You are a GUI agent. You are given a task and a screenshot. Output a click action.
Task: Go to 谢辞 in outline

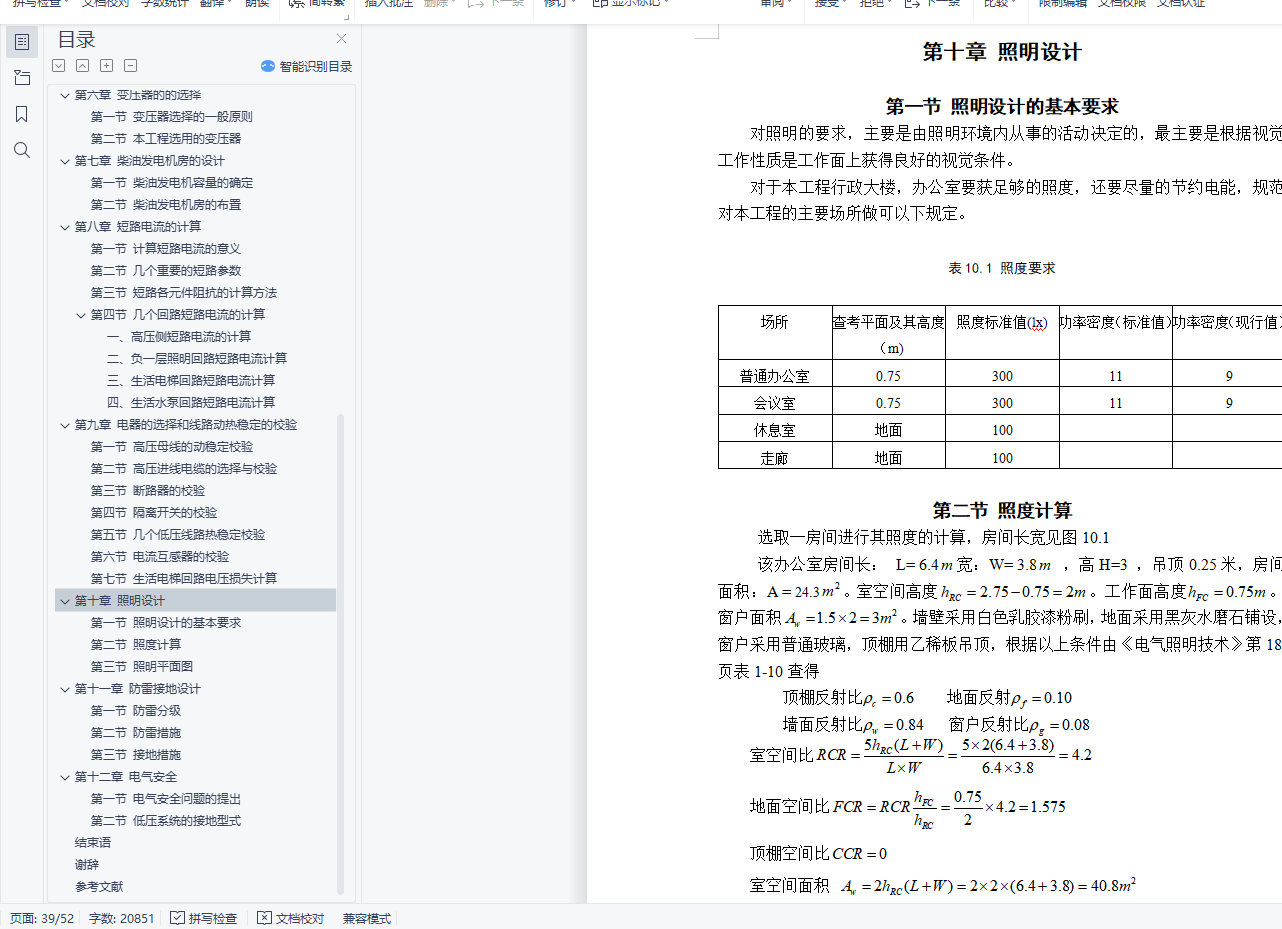(87, 865)
